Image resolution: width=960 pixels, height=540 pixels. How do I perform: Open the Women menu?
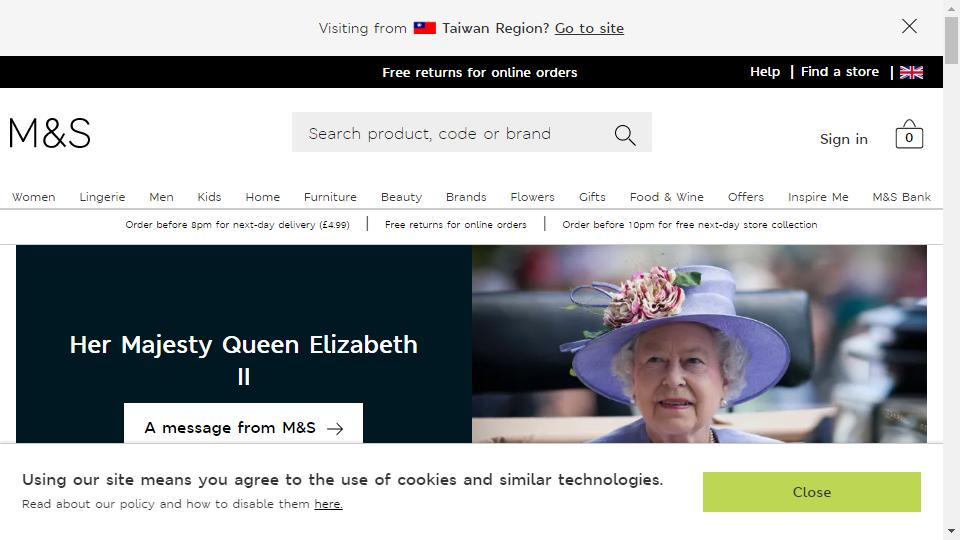pyautogui.click(x=34, y=197)
